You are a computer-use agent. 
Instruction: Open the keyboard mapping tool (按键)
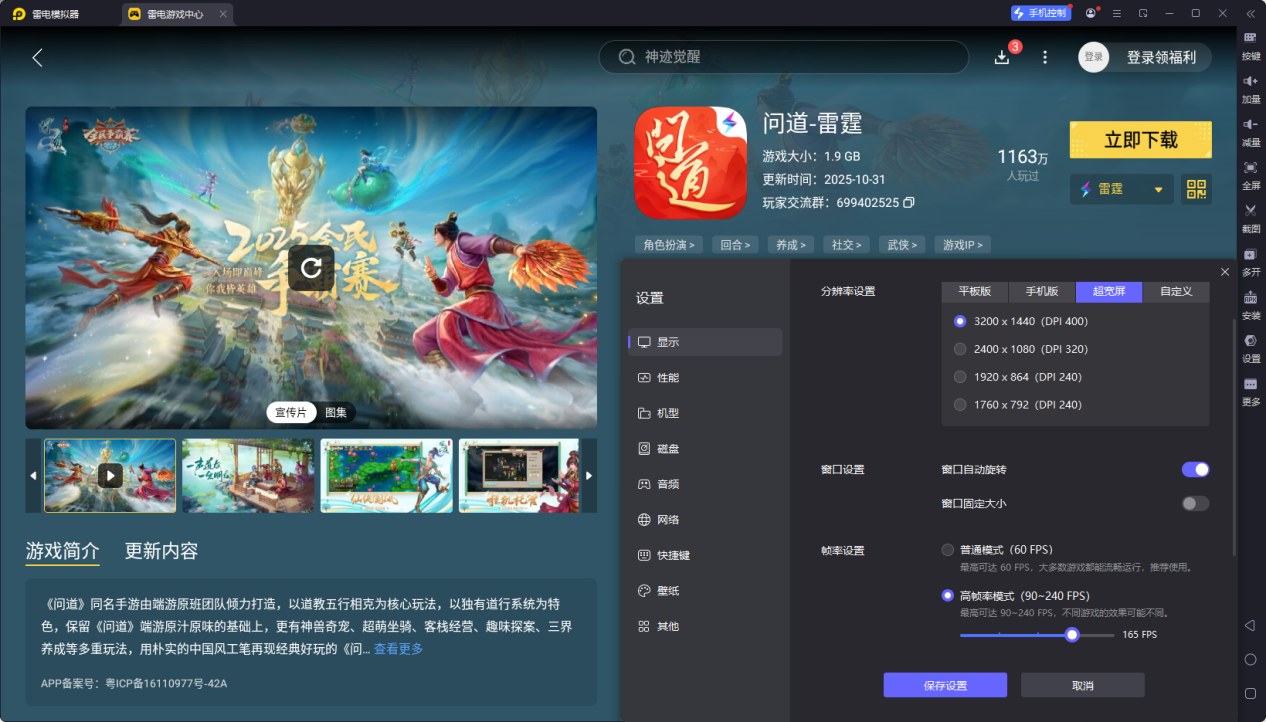click(x=1250, y=39)
